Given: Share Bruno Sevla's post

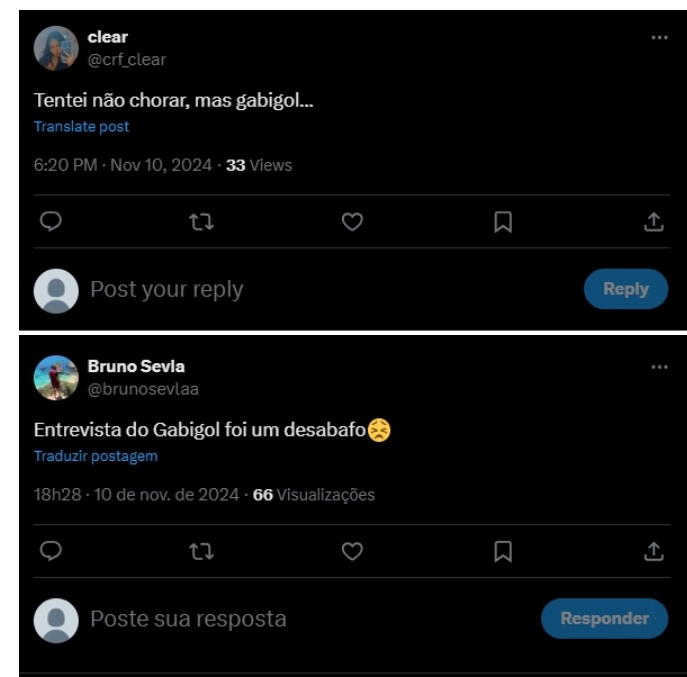Looking at the screenshot, I should tap(654, 551).
